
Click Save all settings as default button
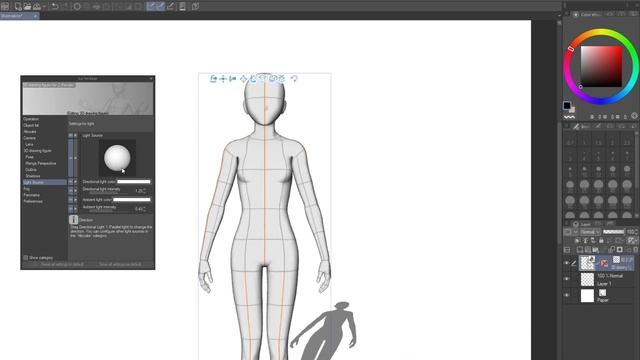(x=120, y=264)
